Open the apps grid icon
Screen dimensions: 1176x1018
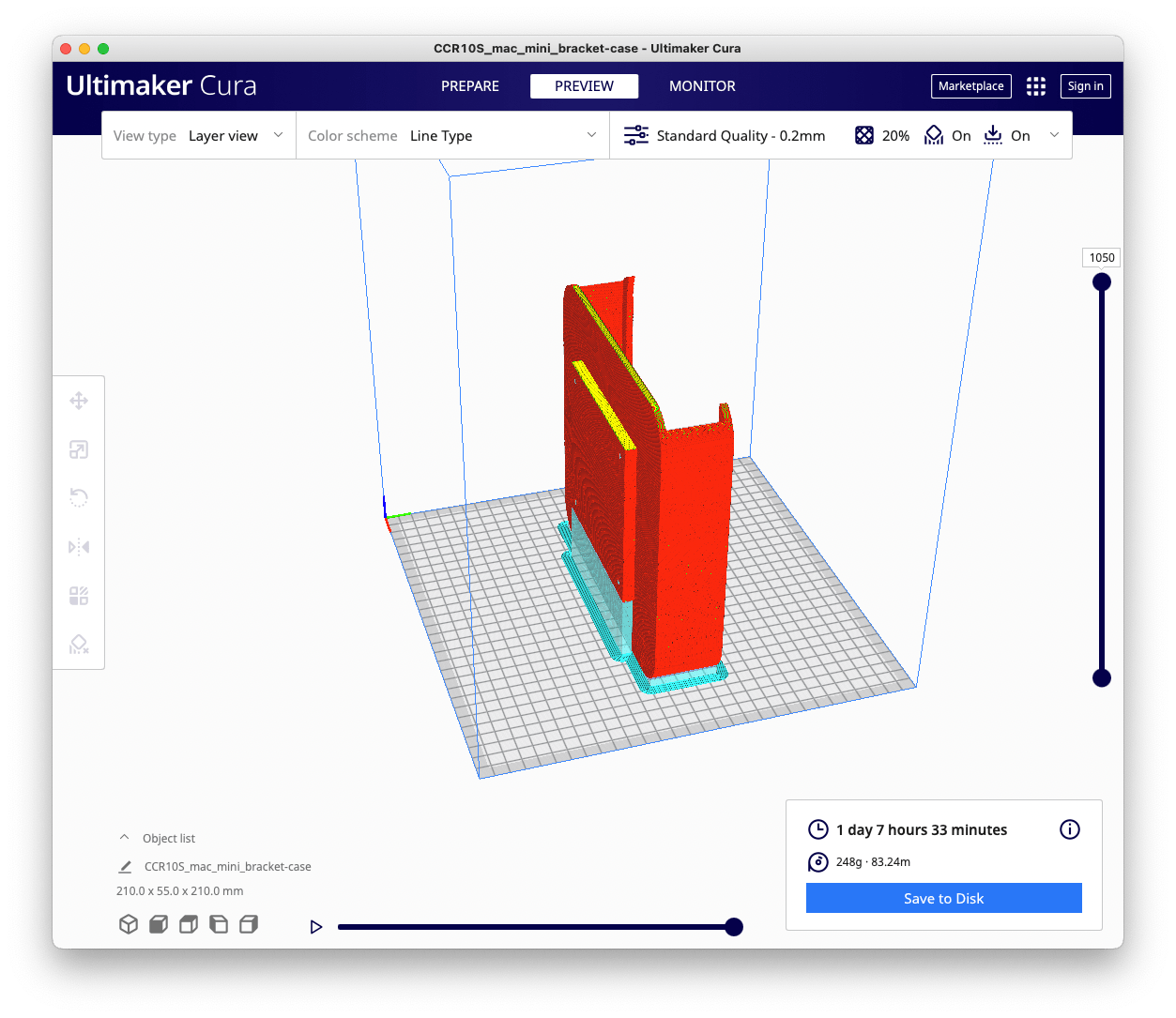point(1035,86)
